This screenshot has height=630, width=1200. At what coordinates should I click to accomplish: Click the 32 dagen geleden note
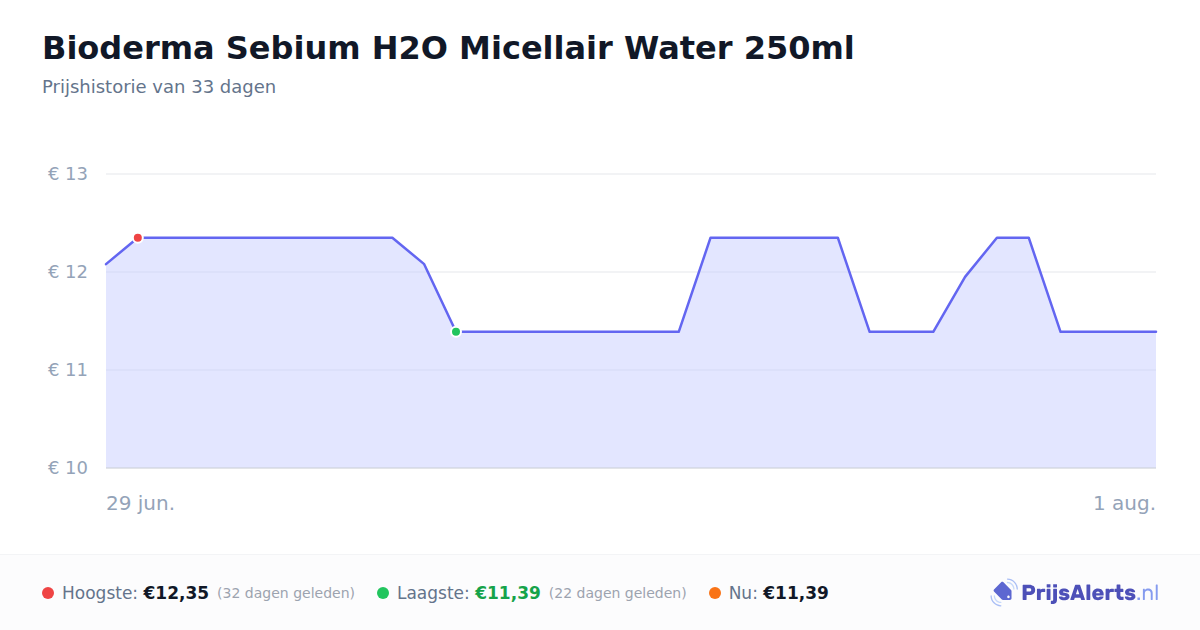coord(286,593)
